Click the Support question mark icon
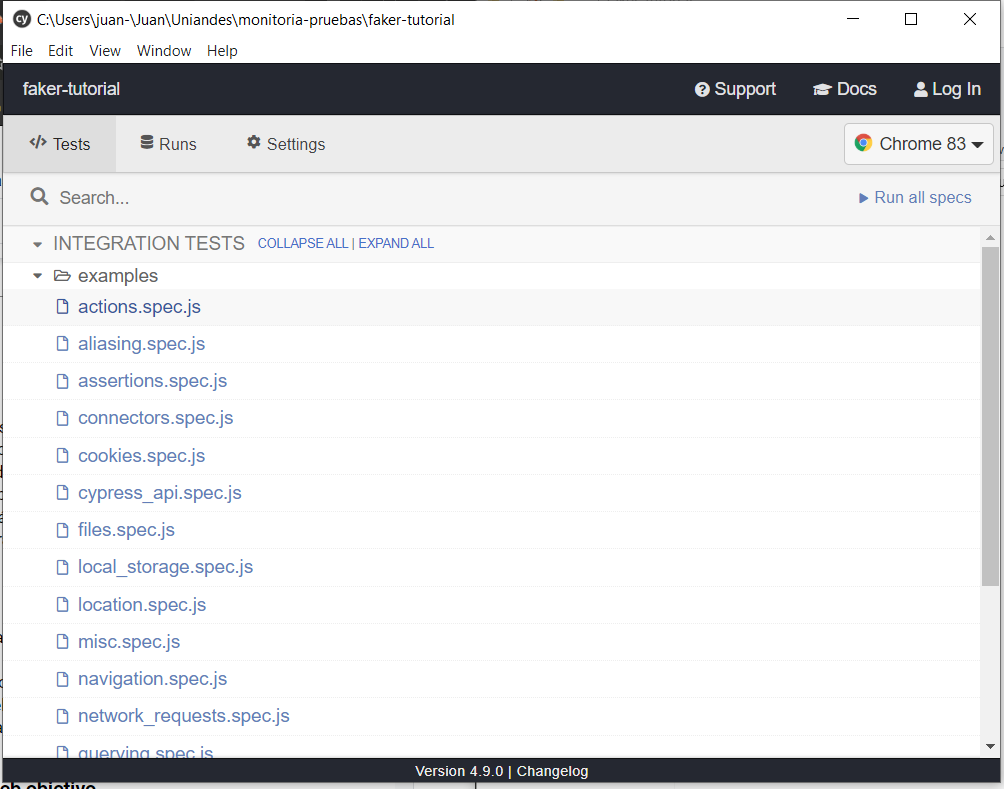Screen dimensions: 1004x789 [702, 90]
